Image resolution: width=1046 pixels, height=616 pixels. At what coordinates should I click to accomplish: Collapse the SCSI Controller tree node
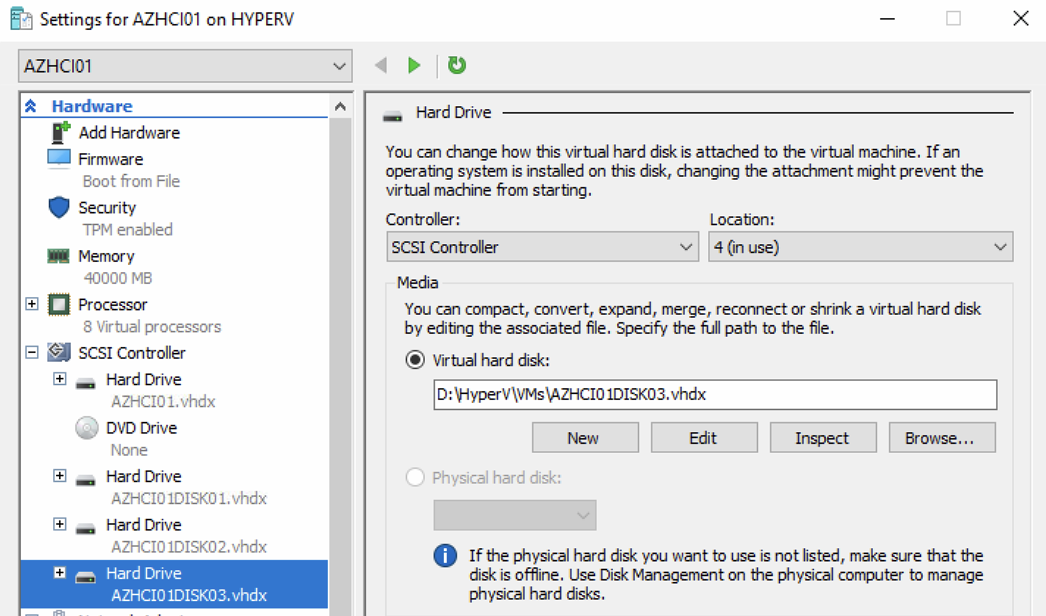click(x=32, y=353)
